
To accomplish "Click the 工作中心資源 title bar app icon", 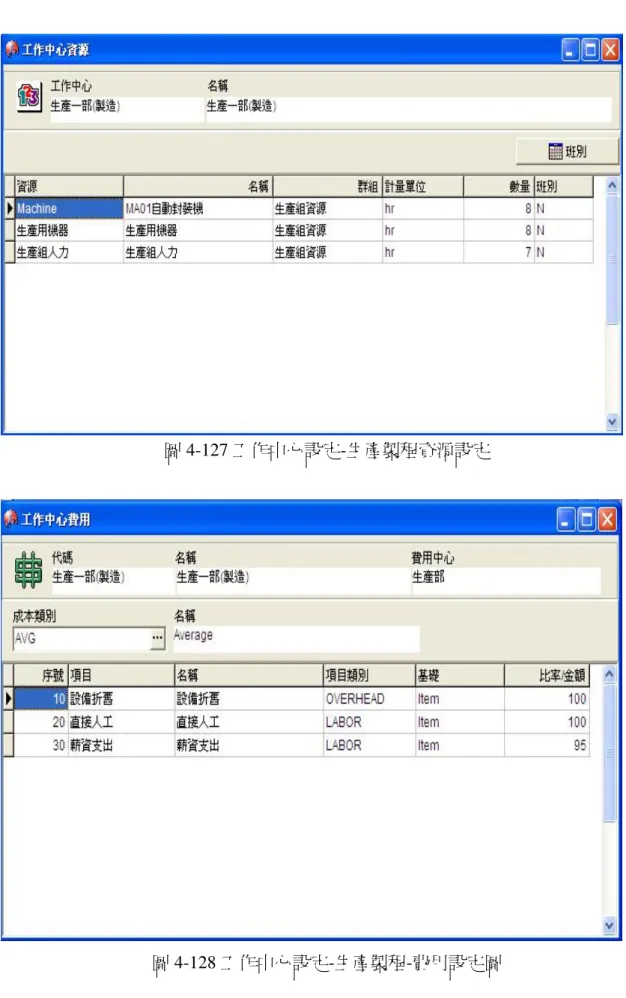I will (11, 49).
